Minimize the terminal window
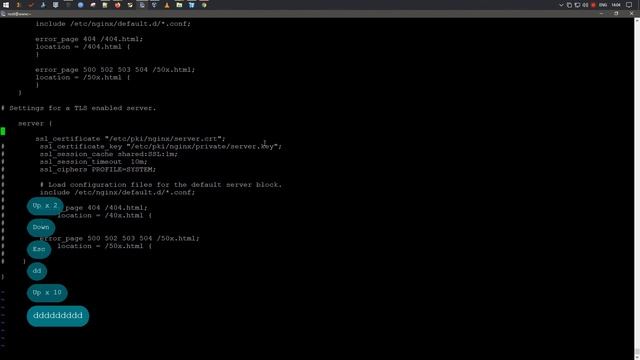Viewport: 640px width, 360px height. click(601, 13)
